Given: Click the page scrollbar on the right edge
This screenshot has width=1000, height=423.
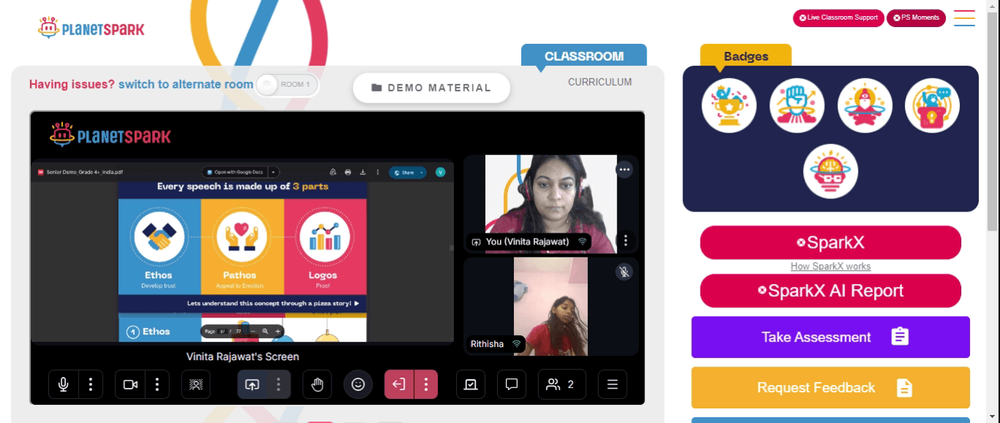Looking at the screenshot, I should (x=994, y=121).
